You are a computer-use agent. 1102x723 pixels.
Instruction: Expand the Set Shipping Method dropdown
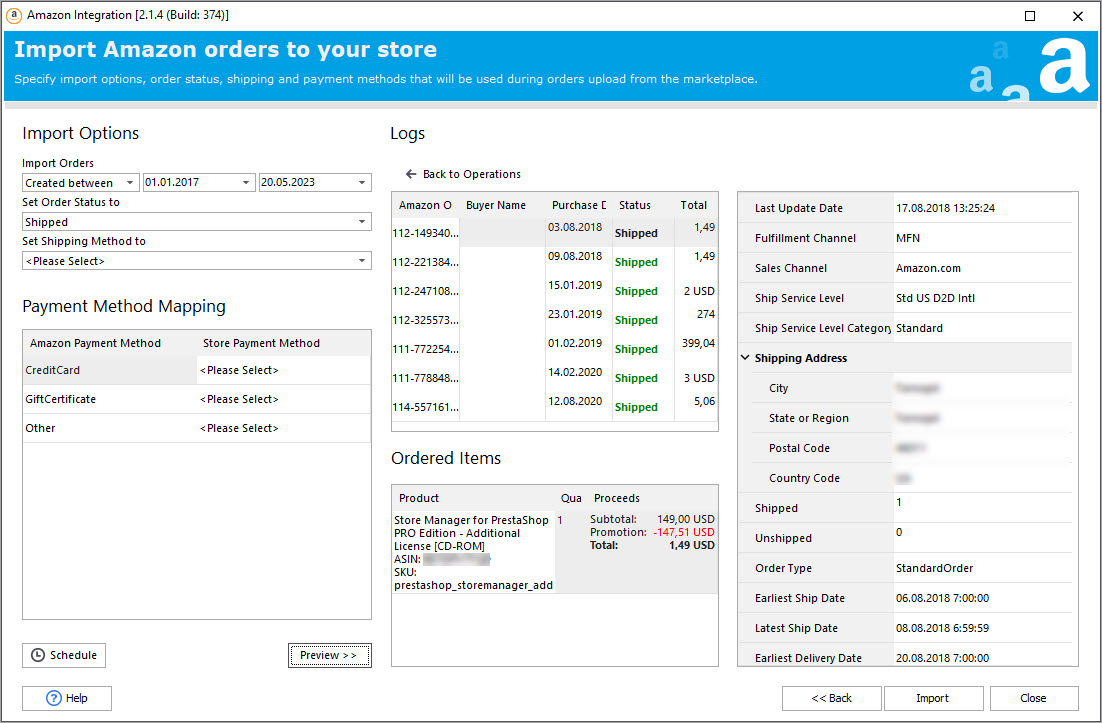click(362, 261)
